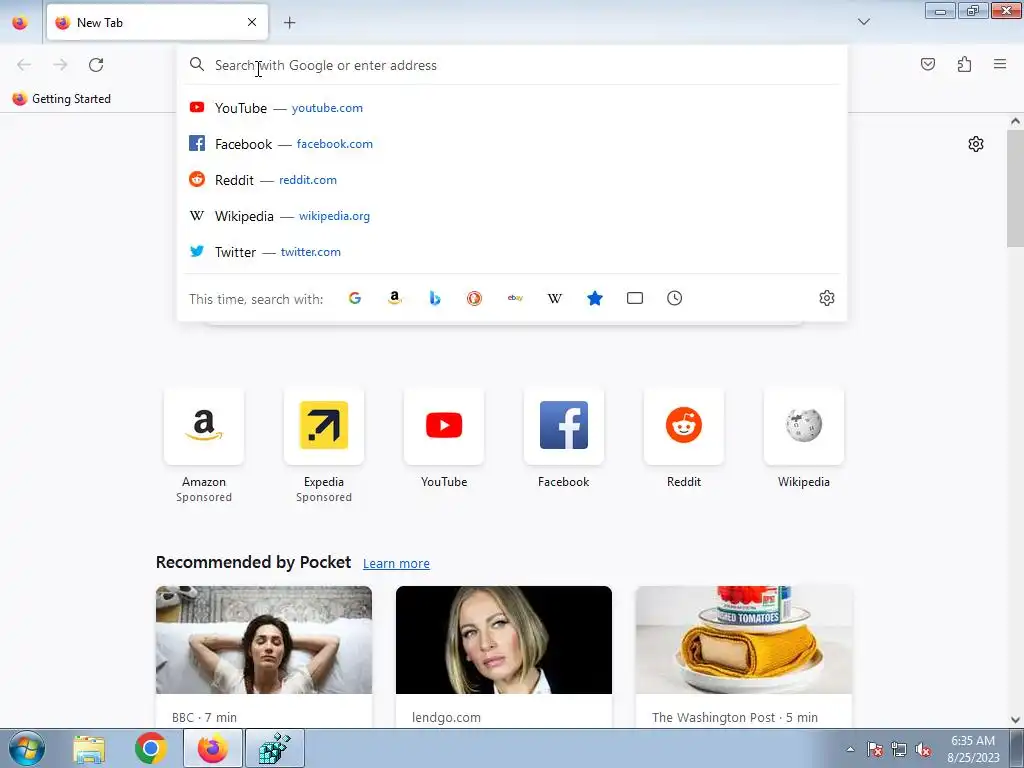Open the cubes application on taskbar
The width and height of the screenshot is (1024, 768).
(x=274, y=748)
